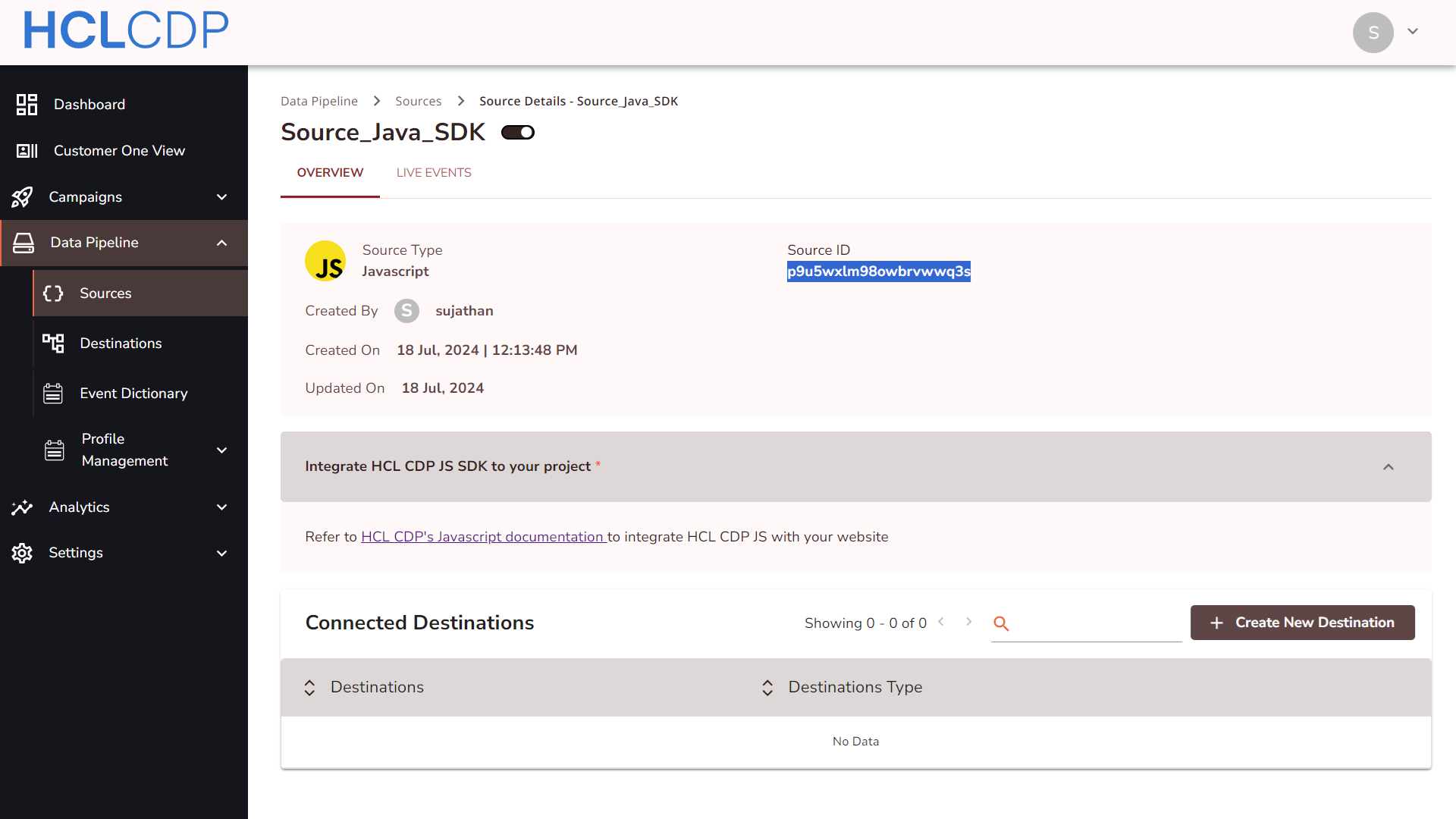Open the Dashboard from the sidebar

click(89, 104)
